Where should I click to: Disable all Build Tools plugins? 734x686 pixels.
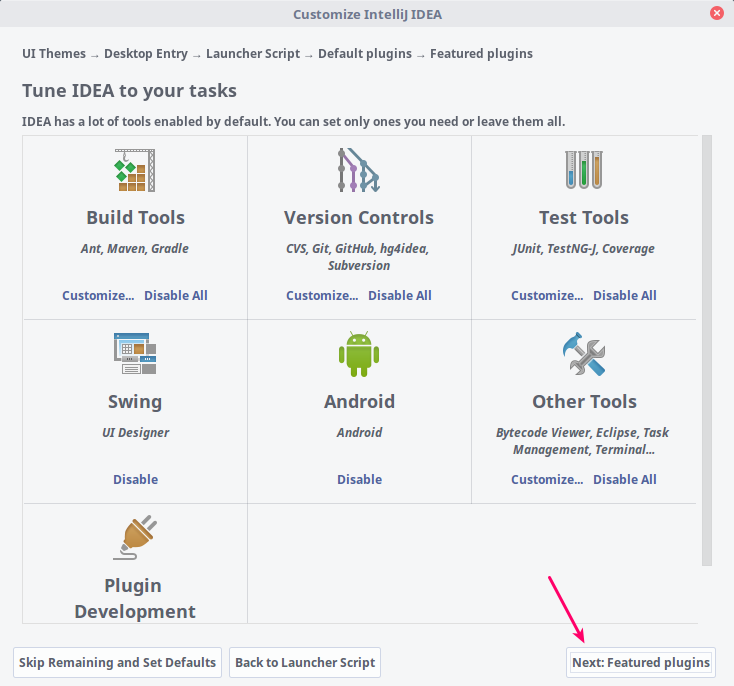click(x=176, y=295)
